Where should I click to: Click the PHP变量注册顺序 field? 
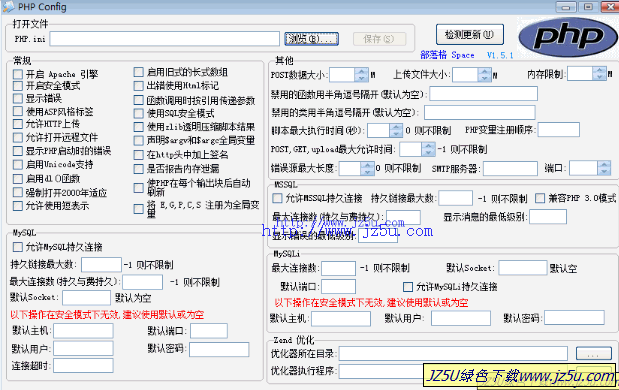point(559,129)
